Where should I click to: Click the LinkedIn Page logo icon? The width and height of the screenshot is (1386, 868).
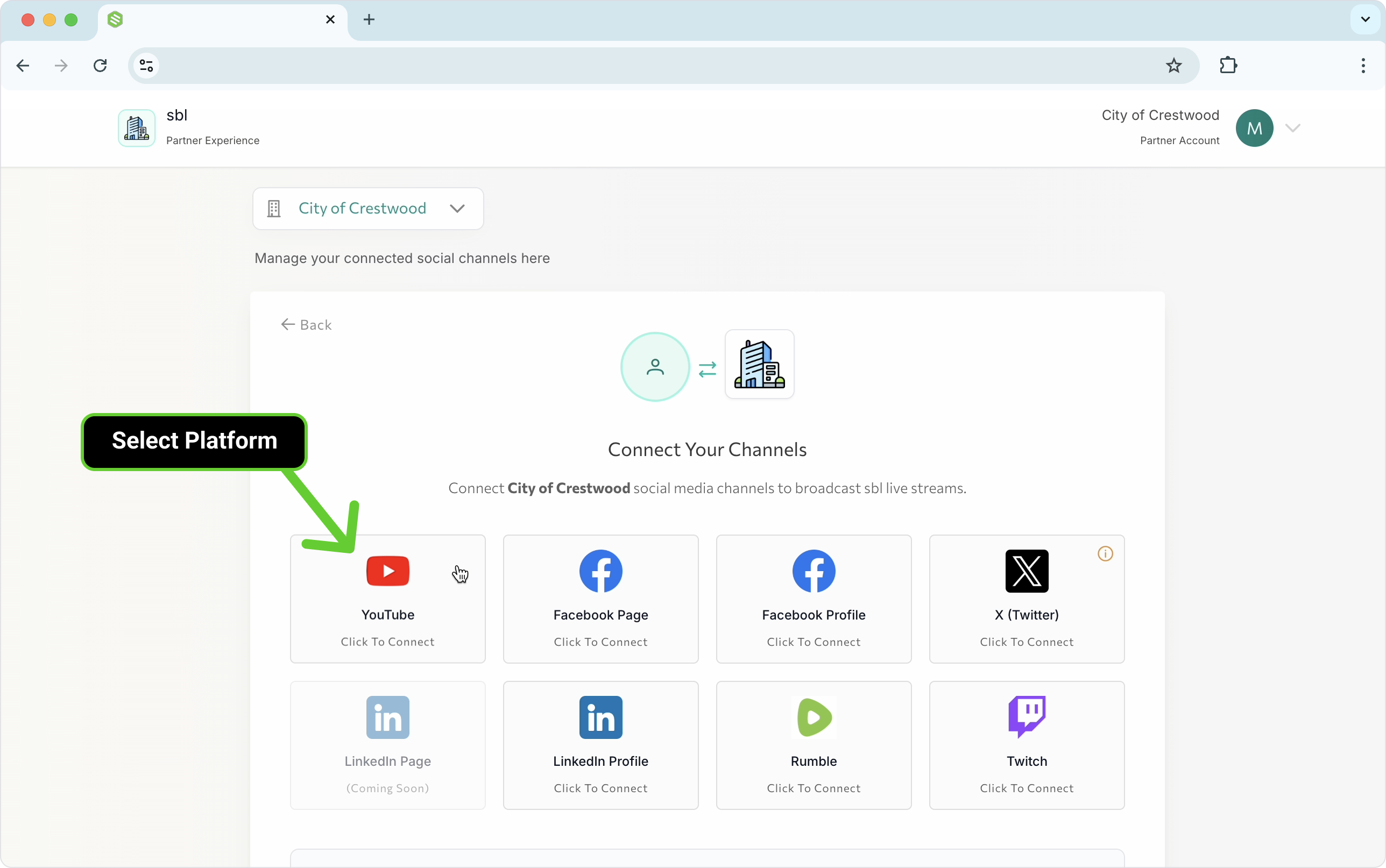tap(387, 717)
